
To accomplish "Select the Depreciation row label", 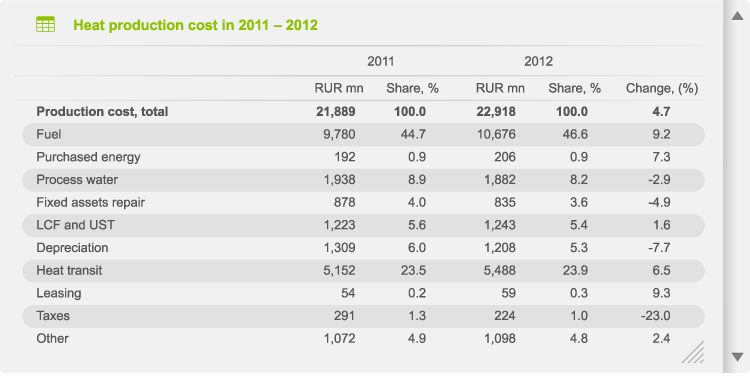I will click(72, 248).
